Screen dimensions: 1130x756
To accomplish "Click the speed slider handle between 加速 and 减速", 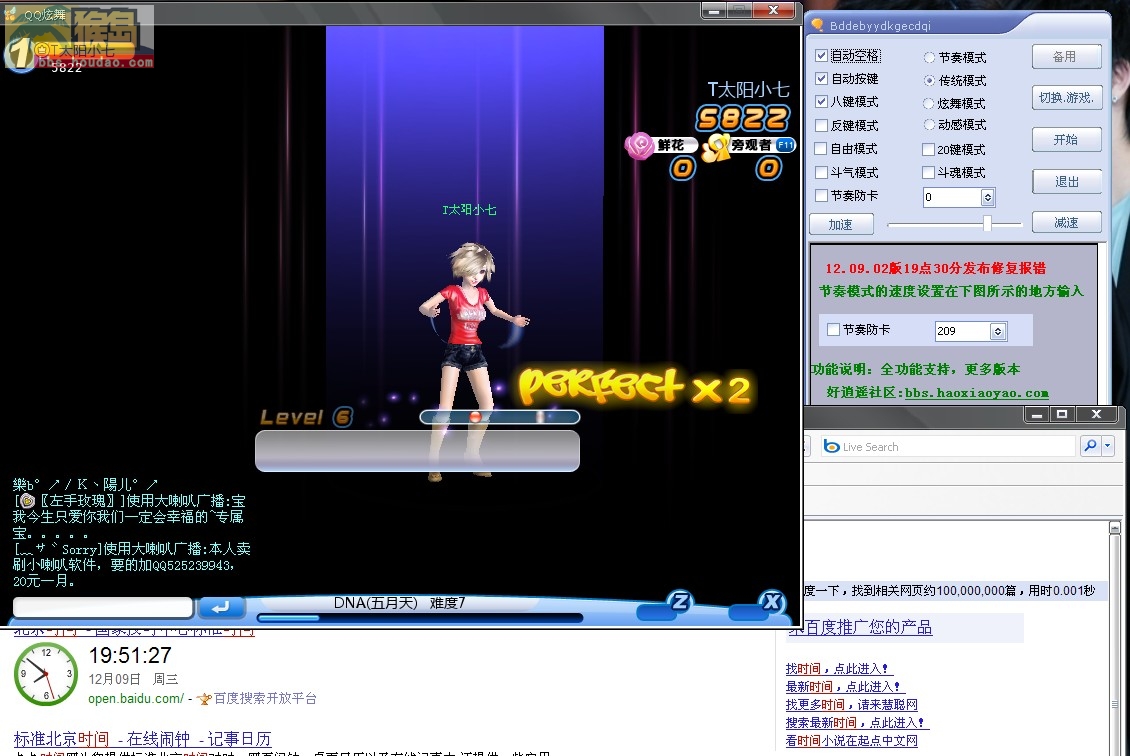I will [x=987, y=223].
